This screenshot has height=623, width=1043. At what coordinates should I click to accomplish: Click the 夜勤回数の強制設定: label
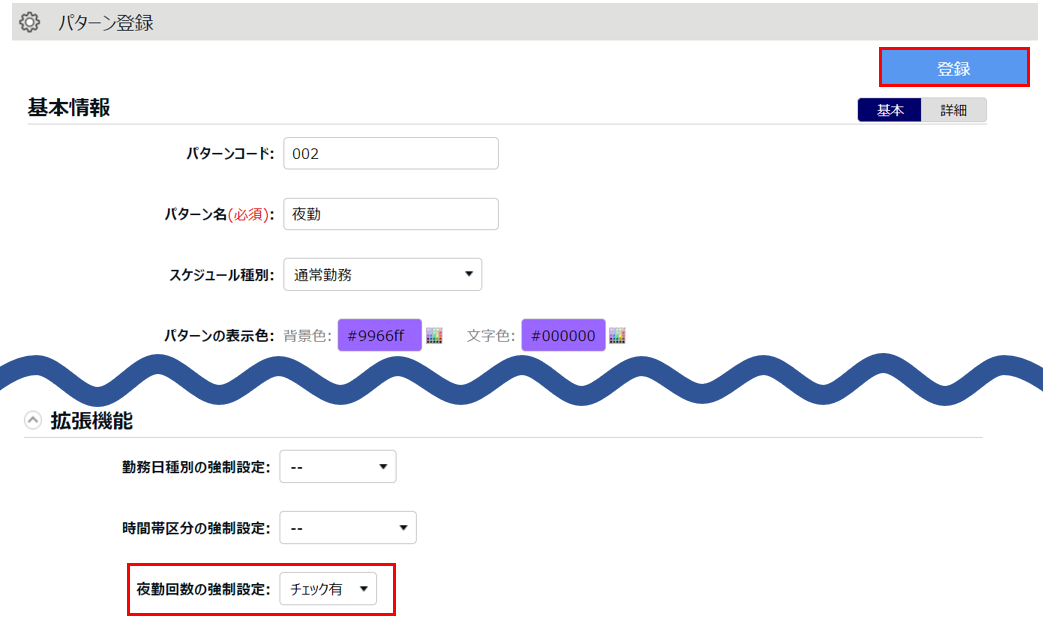203,589
